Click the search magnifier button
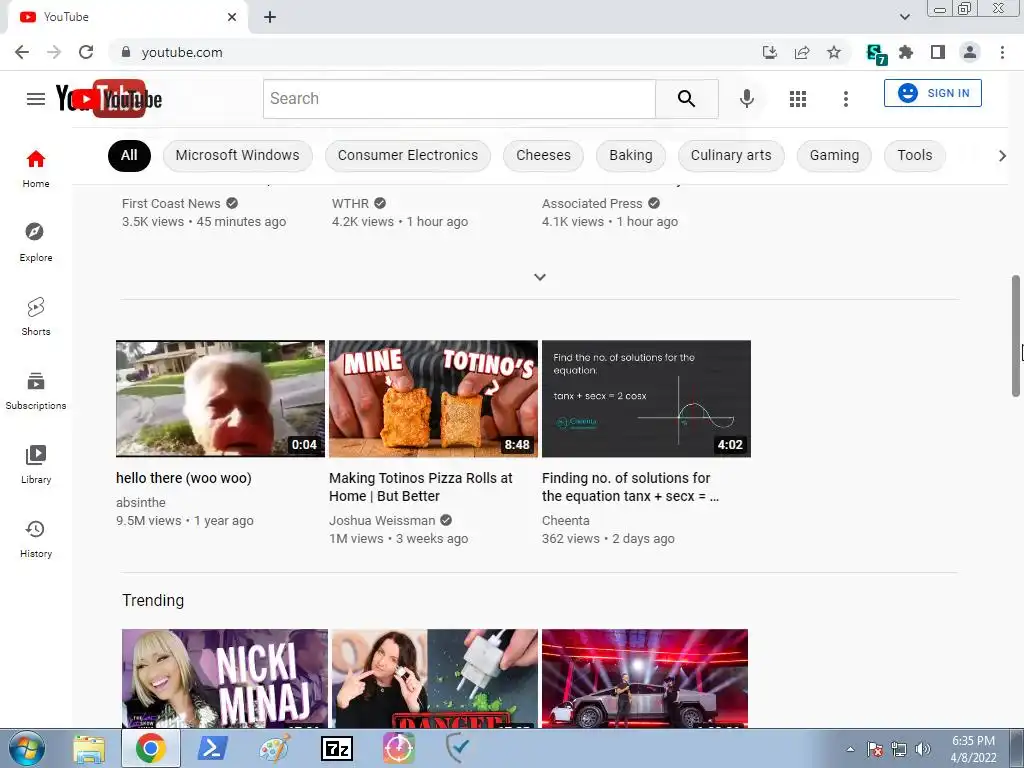The height and width of the screenshot is (768, 1024). pyautogui.click(x=686, y=99)
